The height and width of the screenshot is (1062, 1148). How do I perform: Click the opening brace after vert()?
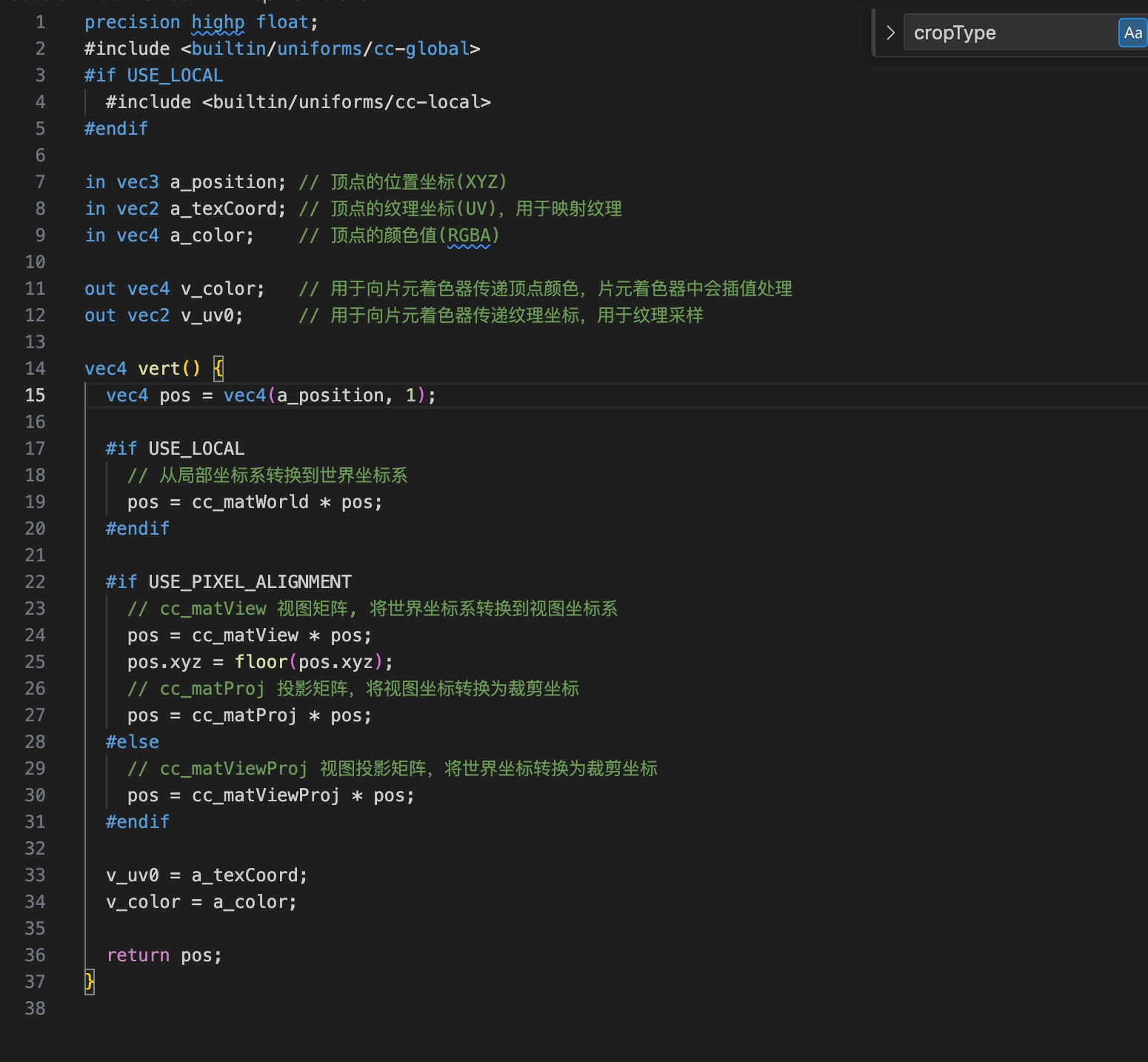pos(218,369)
